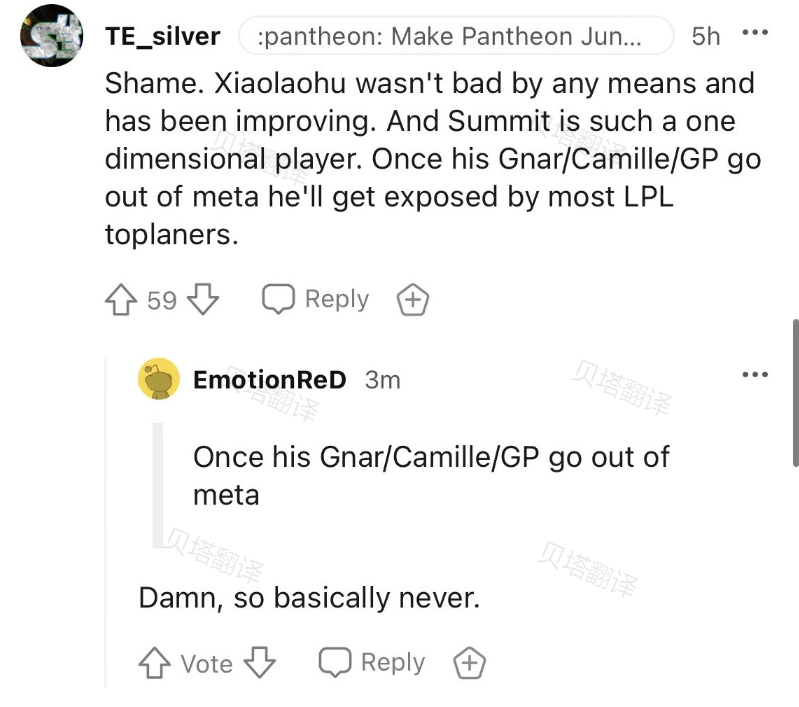Click Reply text under EmotionReD's comment
The image size is (799, 707).
(x=393, y=663)
